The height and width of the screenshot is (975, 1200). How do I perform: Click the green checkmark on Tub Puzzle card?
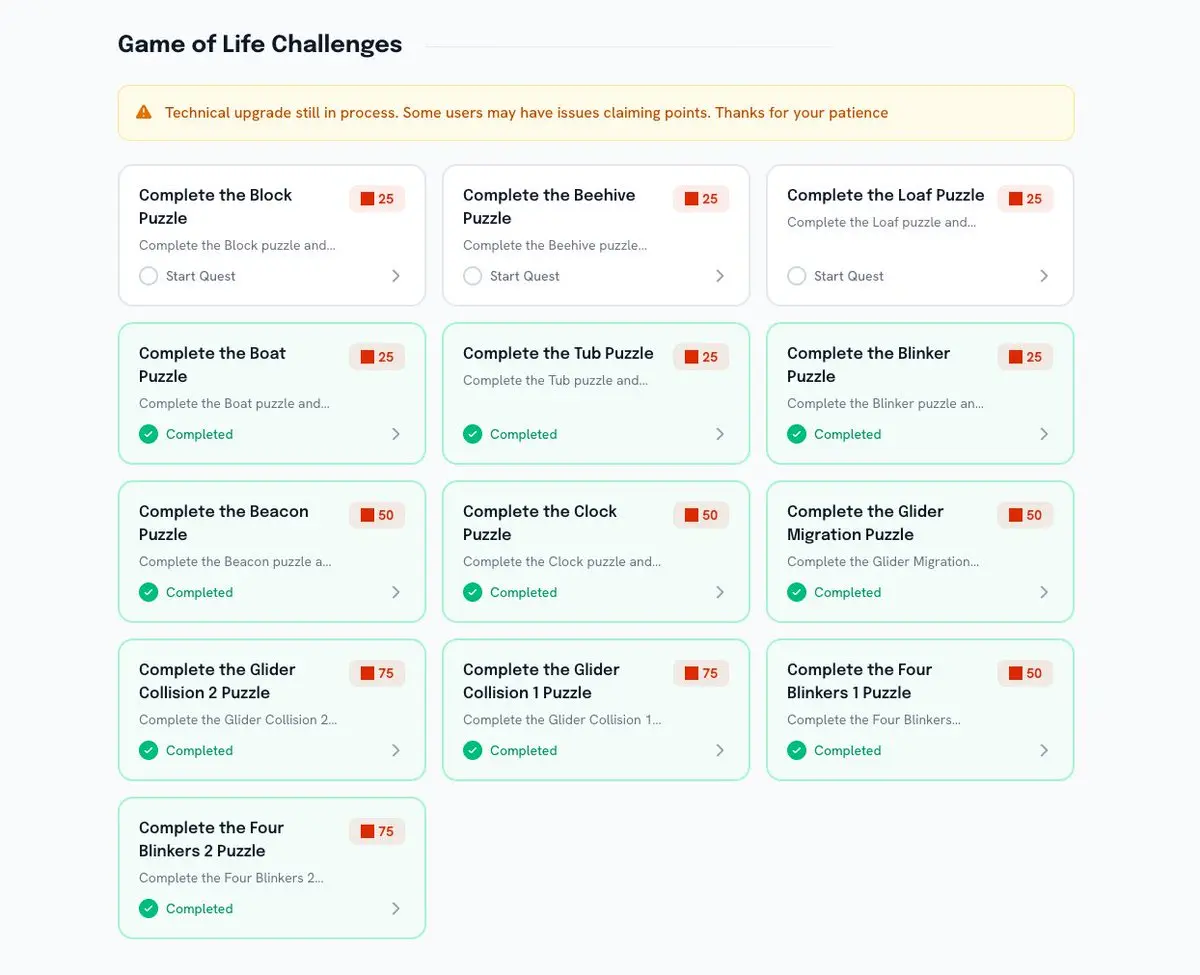pos(473,434)
